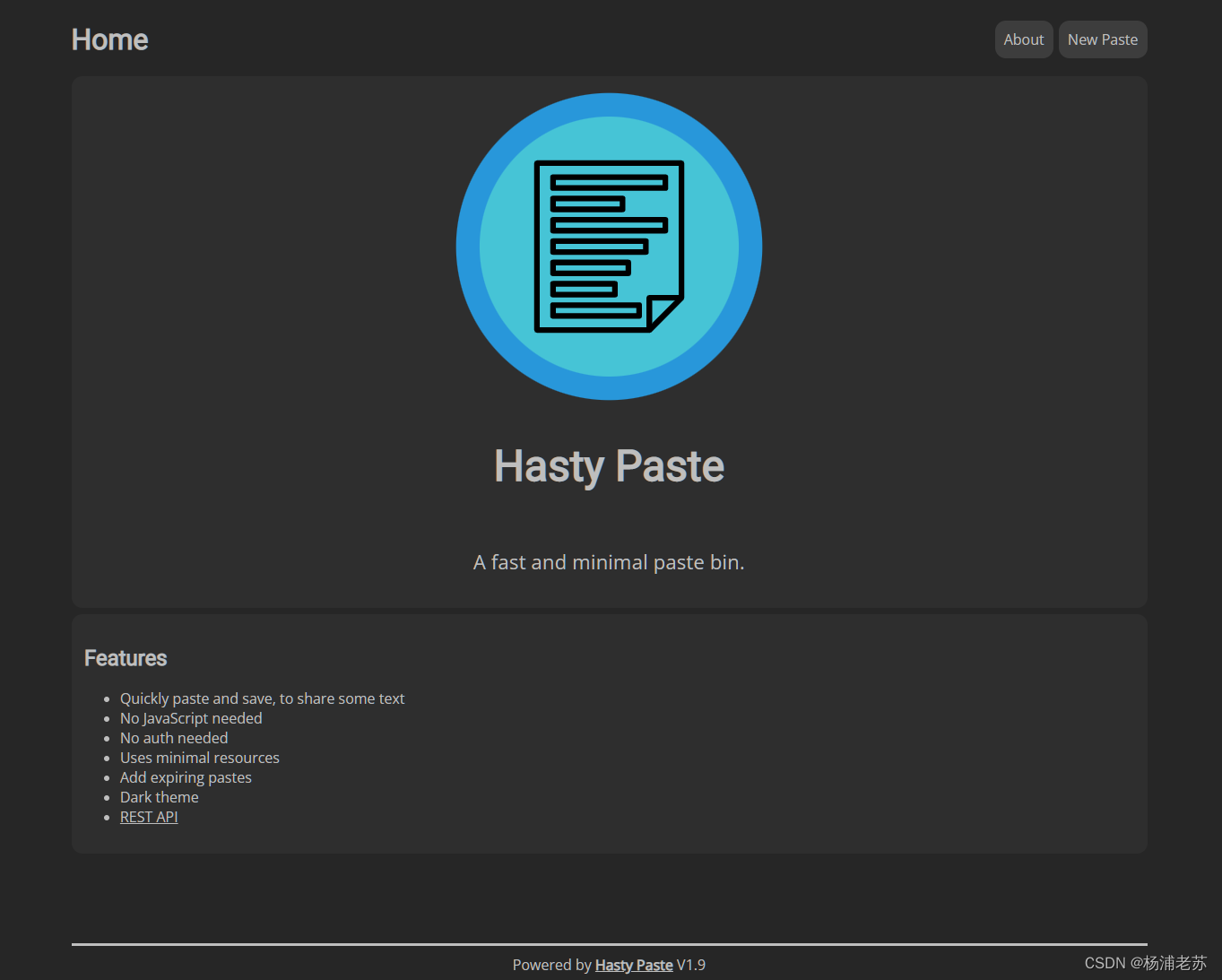Click the horizontal footer divider line
This screenshot has height=980, width=1222.
[x=609, y=944]
